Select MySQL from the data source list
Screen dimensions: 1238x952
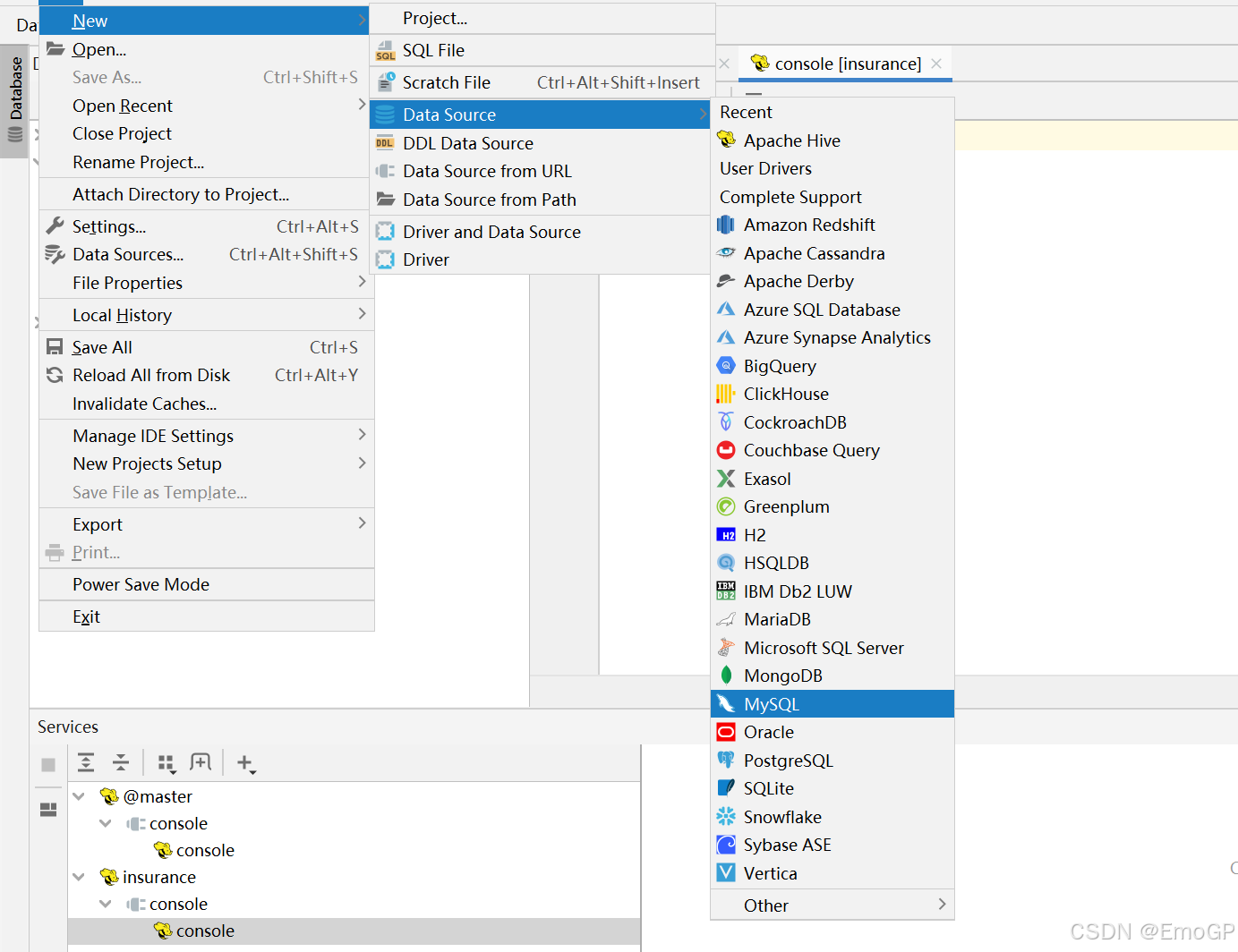[x=832, y=704]
